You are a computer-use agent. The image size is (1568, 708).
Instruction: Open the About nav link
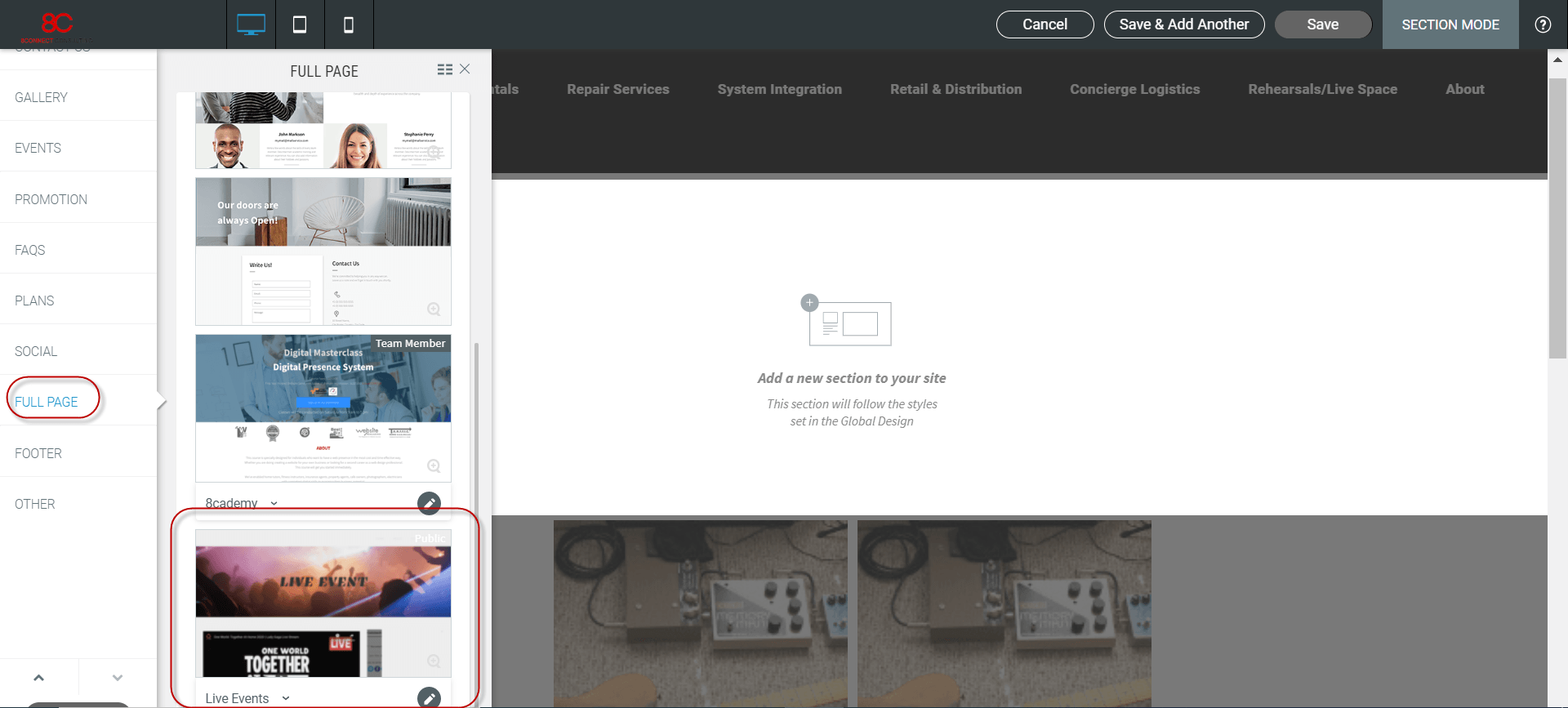pyautogui.click(x=1465, y=89)
